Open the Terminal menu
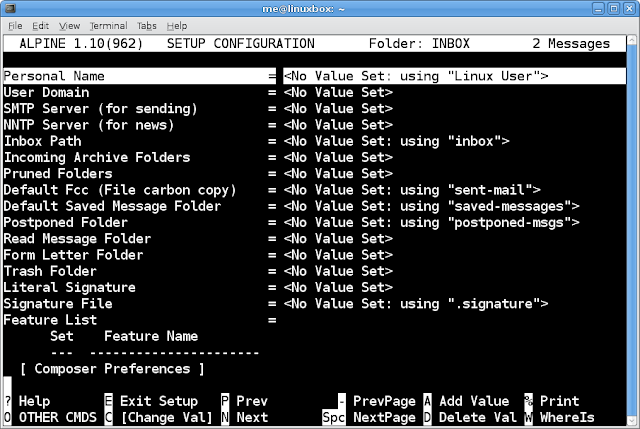This screenshot has width=640, height=429. coord(109,26)
